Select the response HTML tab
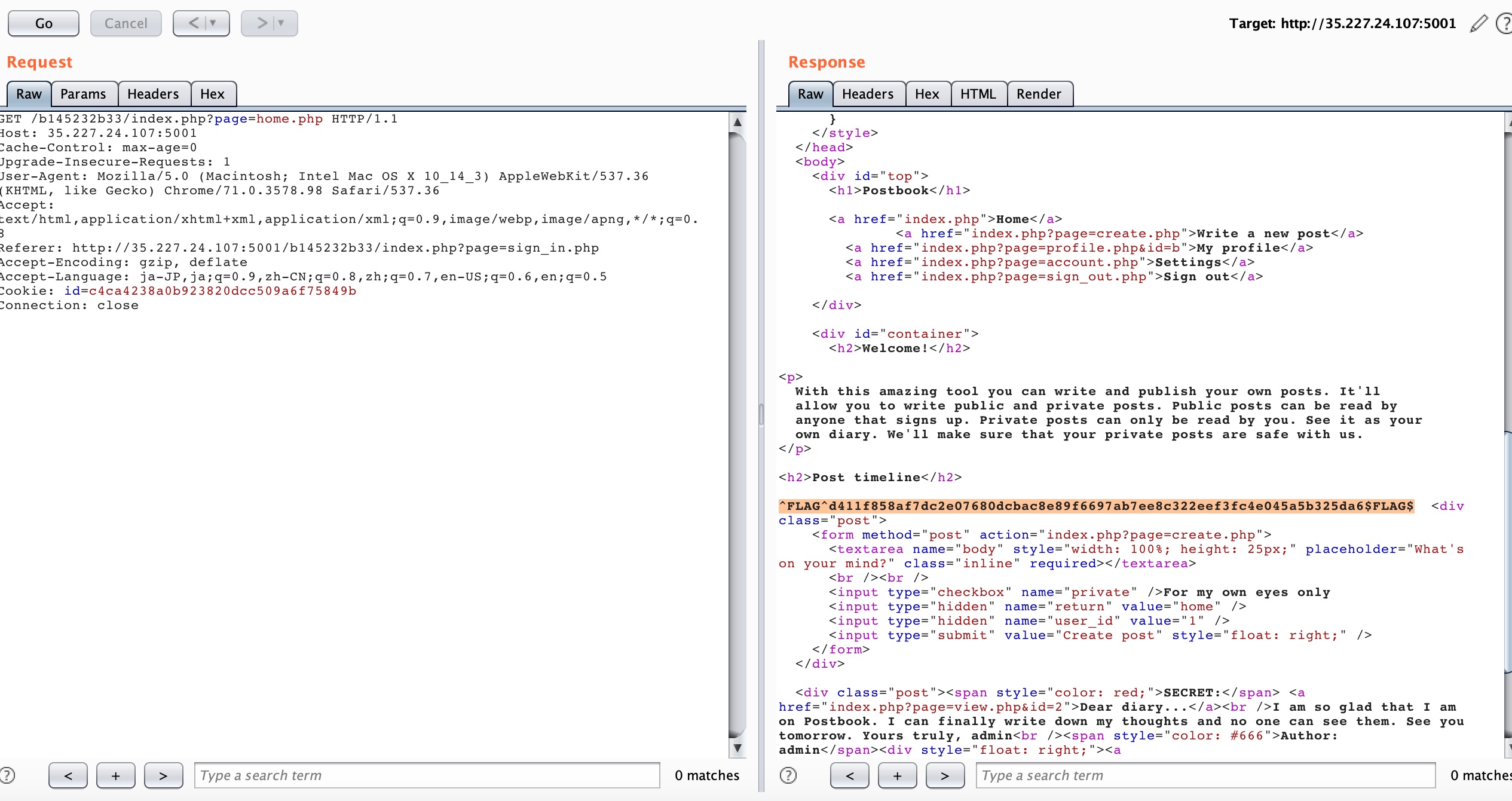Screen dimensions: 1512x801 (978, 94)
